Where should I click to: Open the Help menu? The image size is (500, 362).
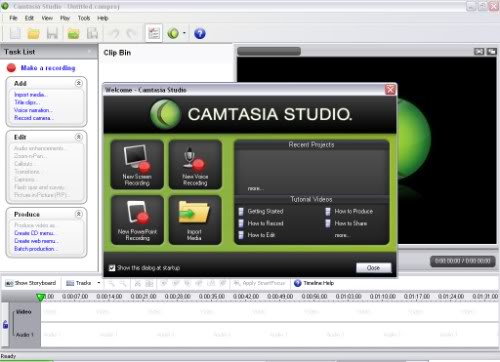point(103,18)
